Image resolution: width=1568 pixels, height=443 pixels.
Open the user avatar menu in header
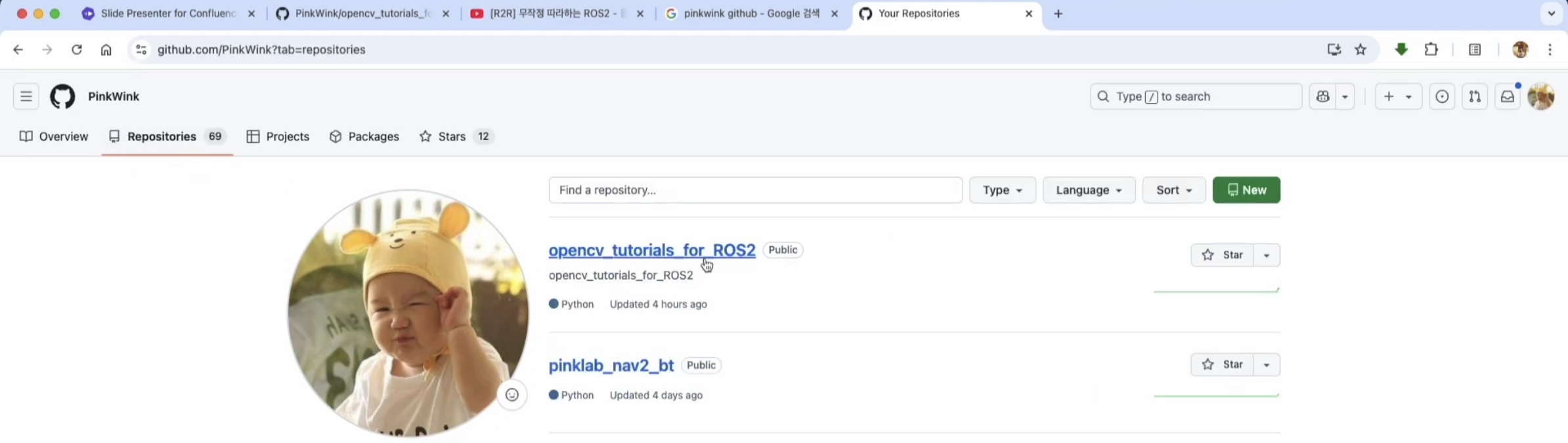(x=1540, y=96)
